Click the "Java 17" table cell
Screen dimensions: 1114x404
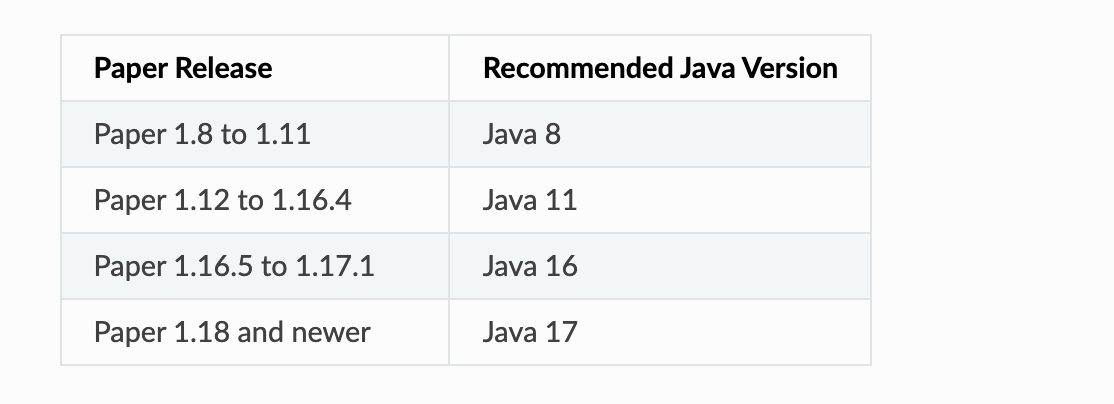tap(529, 332)
